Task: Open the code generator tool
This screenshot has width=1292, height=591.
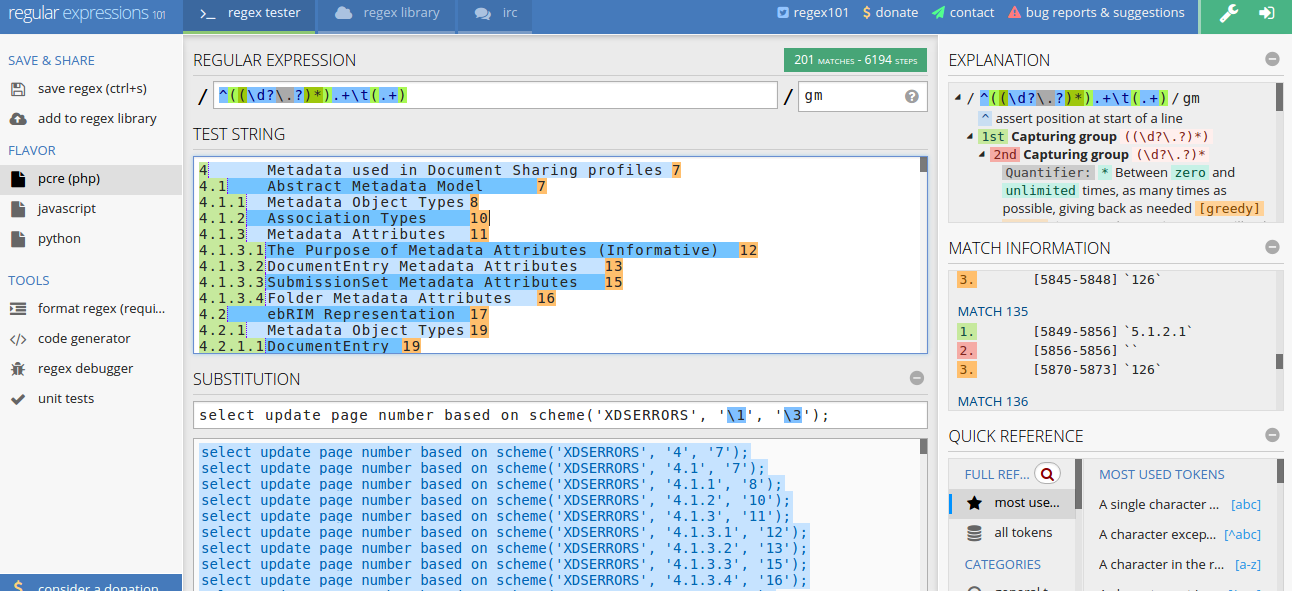Action: 84,339
